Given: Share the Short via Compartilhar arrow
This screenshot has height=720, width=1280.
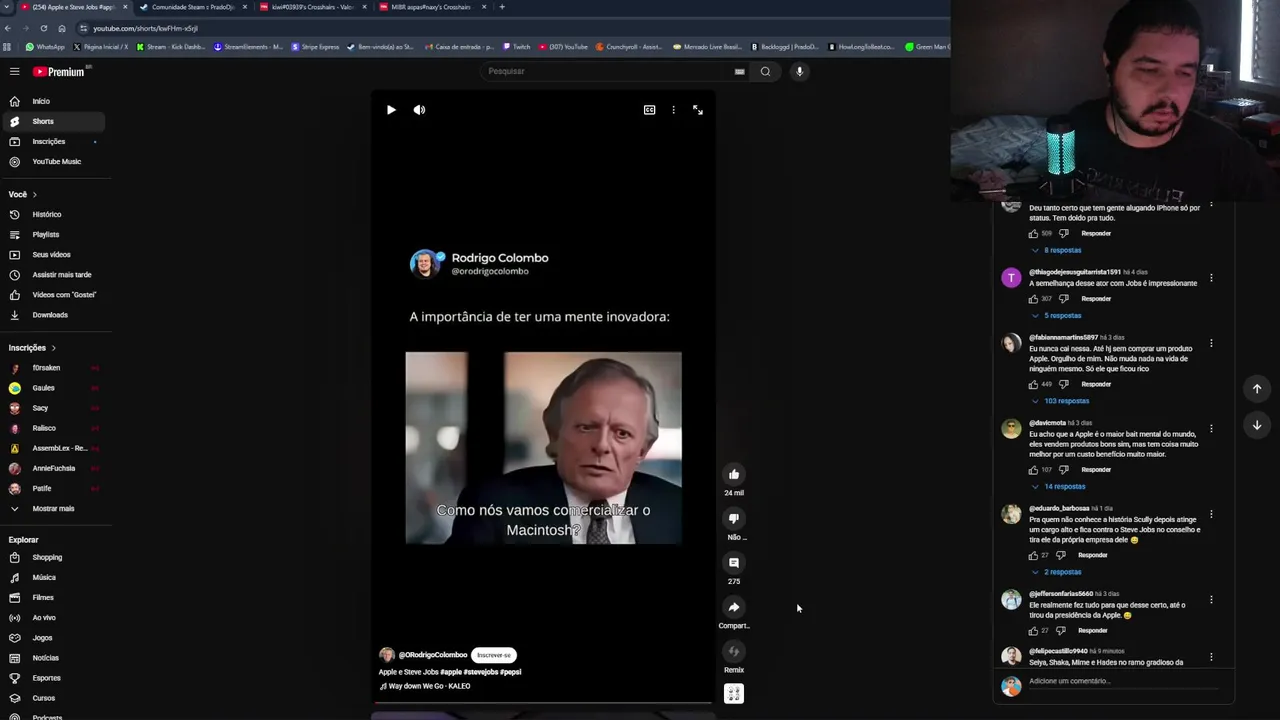Looking at the screenshot, I should [x=734, y=607].
